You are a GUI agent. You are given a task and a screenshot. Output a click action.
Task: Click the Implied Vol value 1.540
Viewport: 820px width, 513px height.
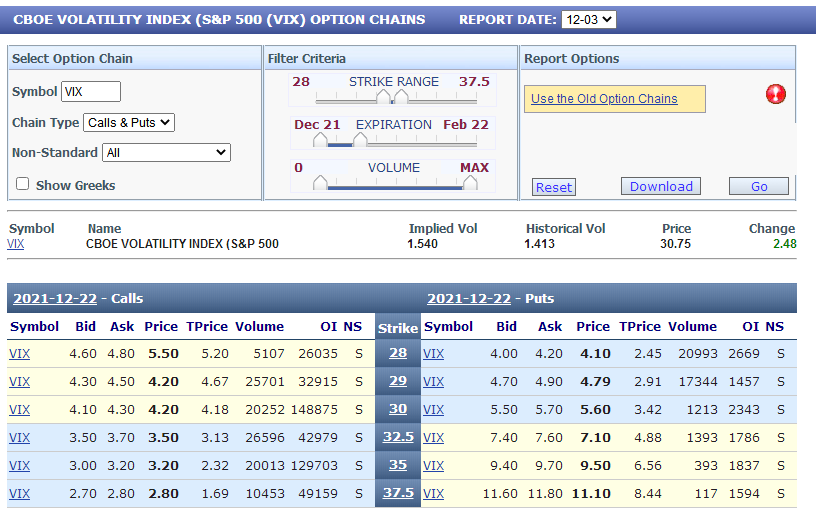[423, 244]
